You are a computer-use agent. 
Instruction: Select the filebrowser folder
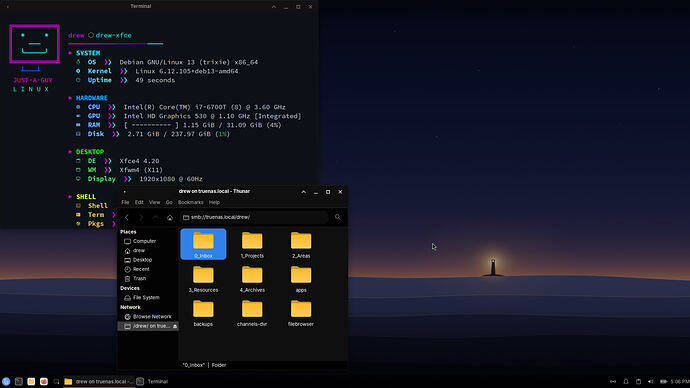301,313
